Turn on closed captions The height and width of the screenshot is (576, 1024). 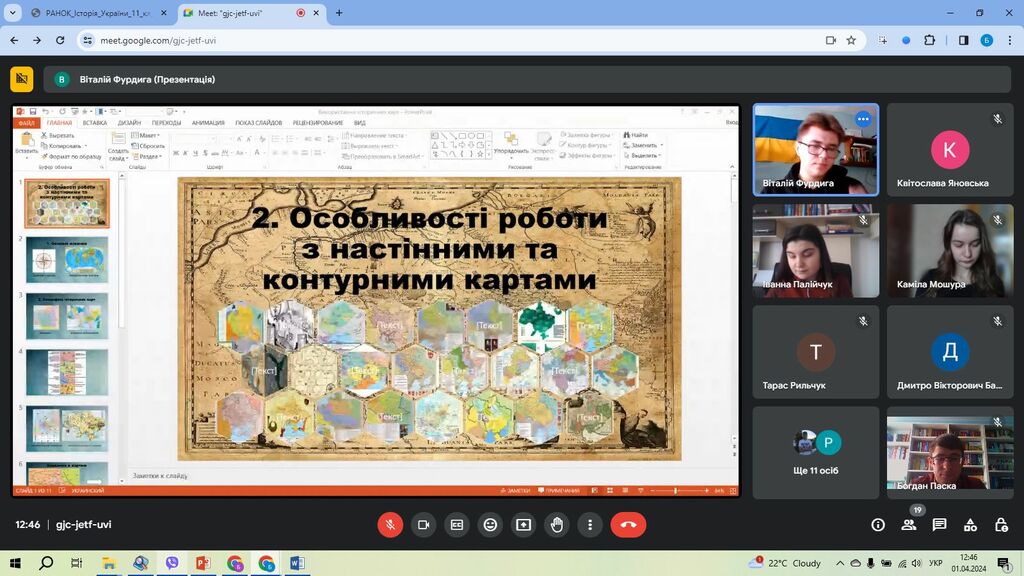457,525
